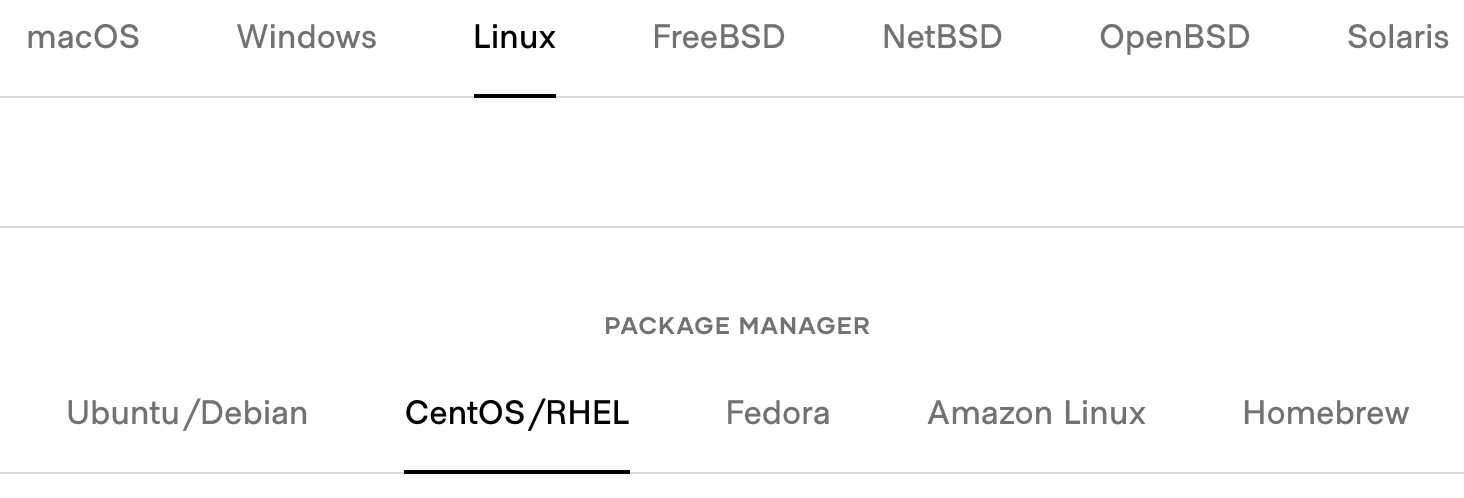Click the PACKAGE MANAGER heading
This screenshot has height=498, width=1464.
click(737, 326)
